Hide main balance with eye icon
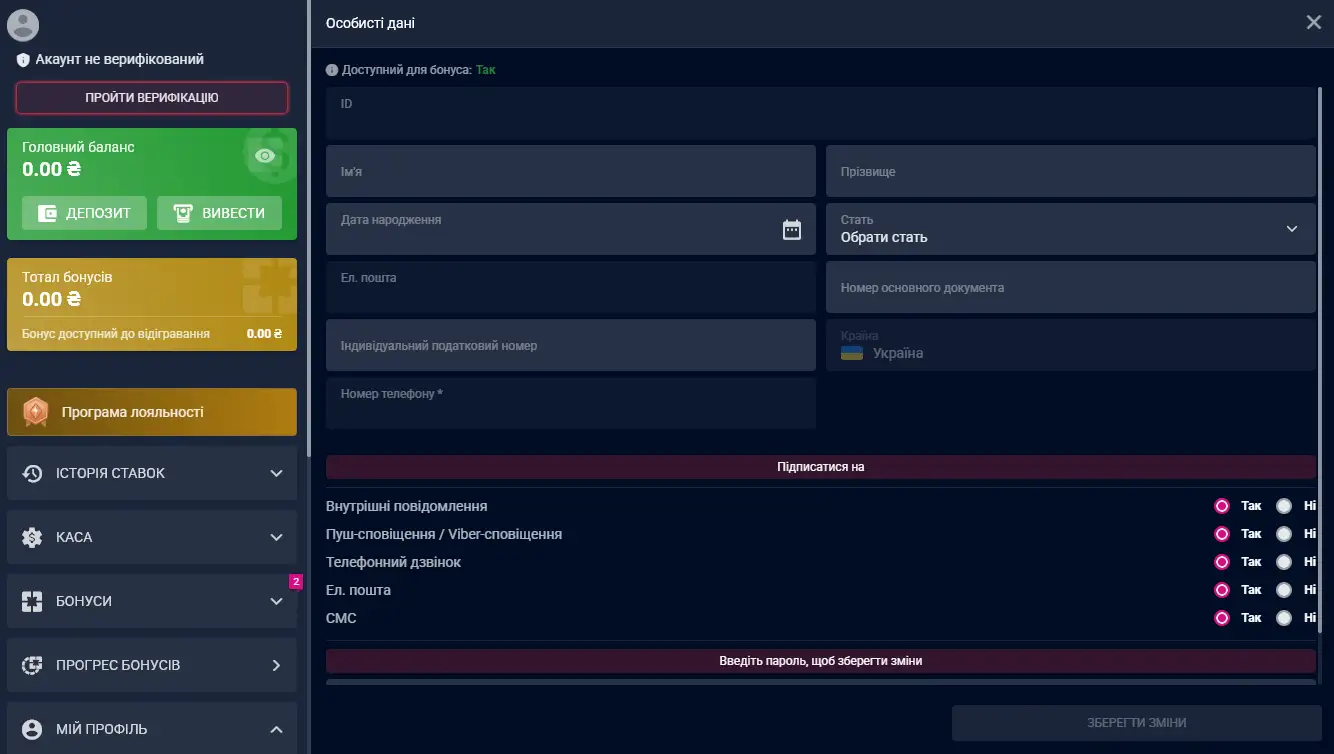The height and width of the screenshot is (754, 1334). (x=265, y=156)
